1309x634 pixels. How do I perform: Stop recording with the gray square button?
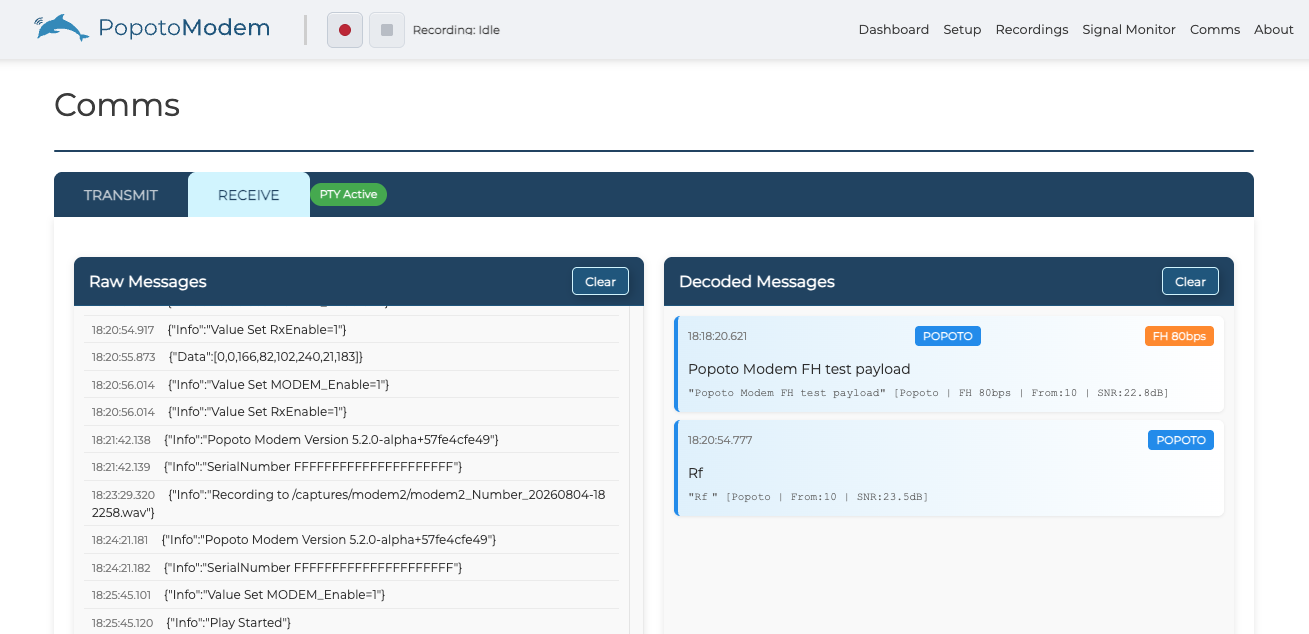coord(387,30)
